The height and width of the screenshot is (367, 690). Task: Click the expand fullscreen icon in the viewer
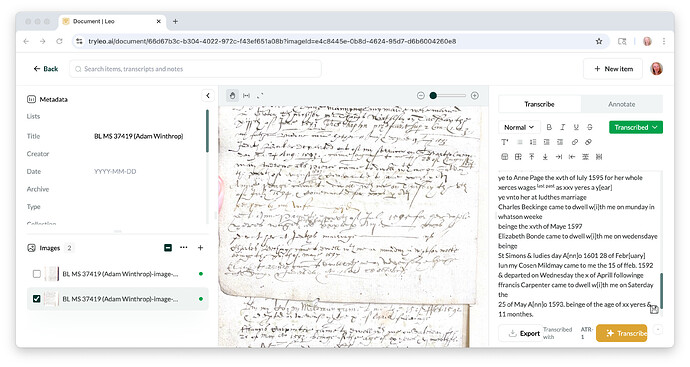coord(260,95)
